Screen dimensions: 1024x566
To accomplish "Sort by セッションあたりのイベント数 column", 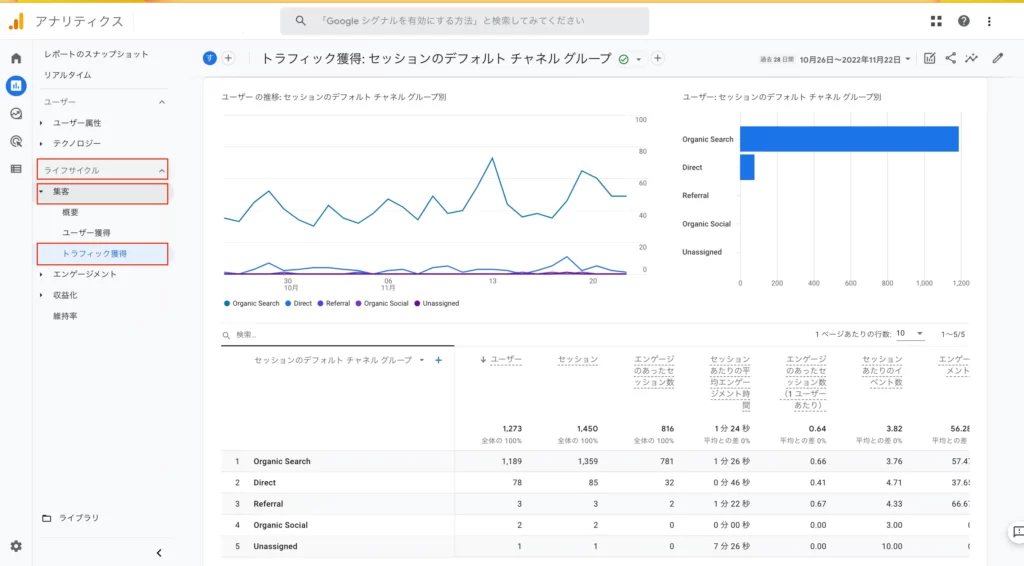I will (882, 371).
